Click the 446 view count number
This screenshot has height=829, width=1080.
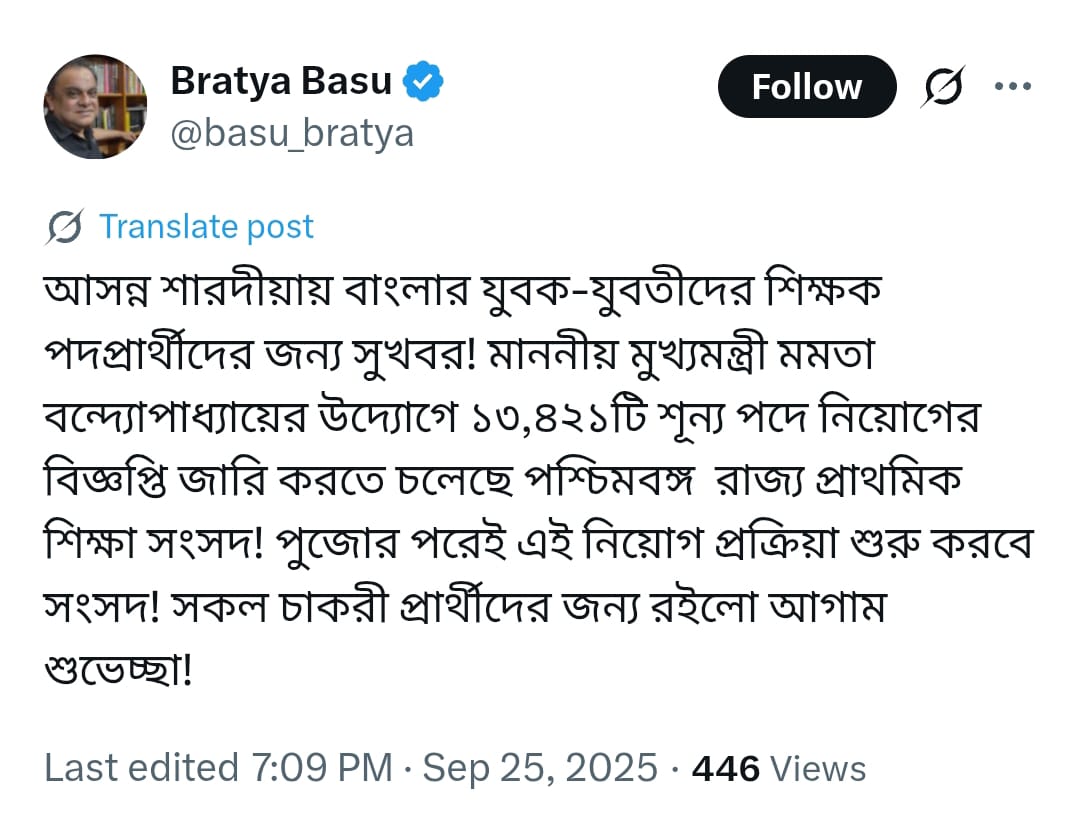pyautogui.click(x=726, y=768)
